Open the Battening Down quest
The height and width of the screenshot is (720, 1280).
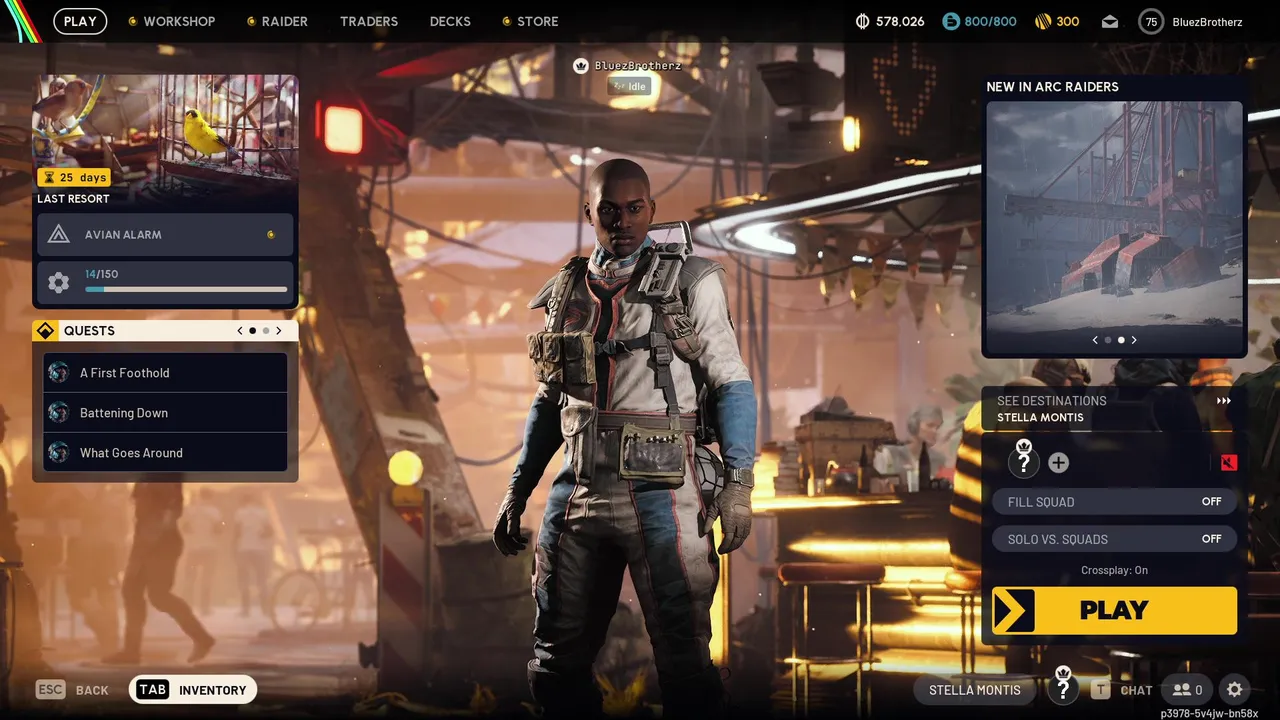pos(165,412)
